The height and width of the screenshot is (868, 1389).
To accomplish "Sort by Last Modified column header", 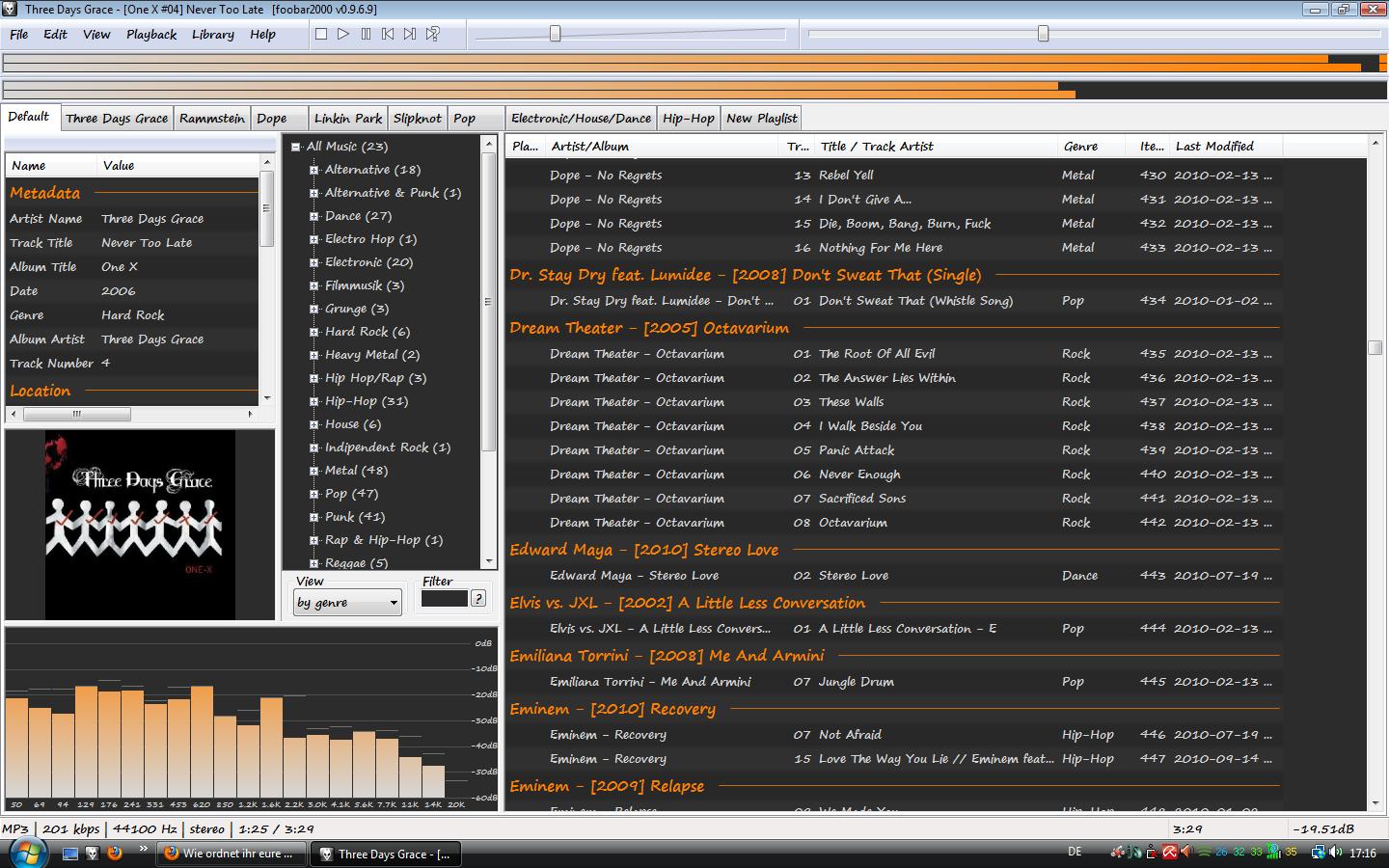I will click(x=1226, y=147).
